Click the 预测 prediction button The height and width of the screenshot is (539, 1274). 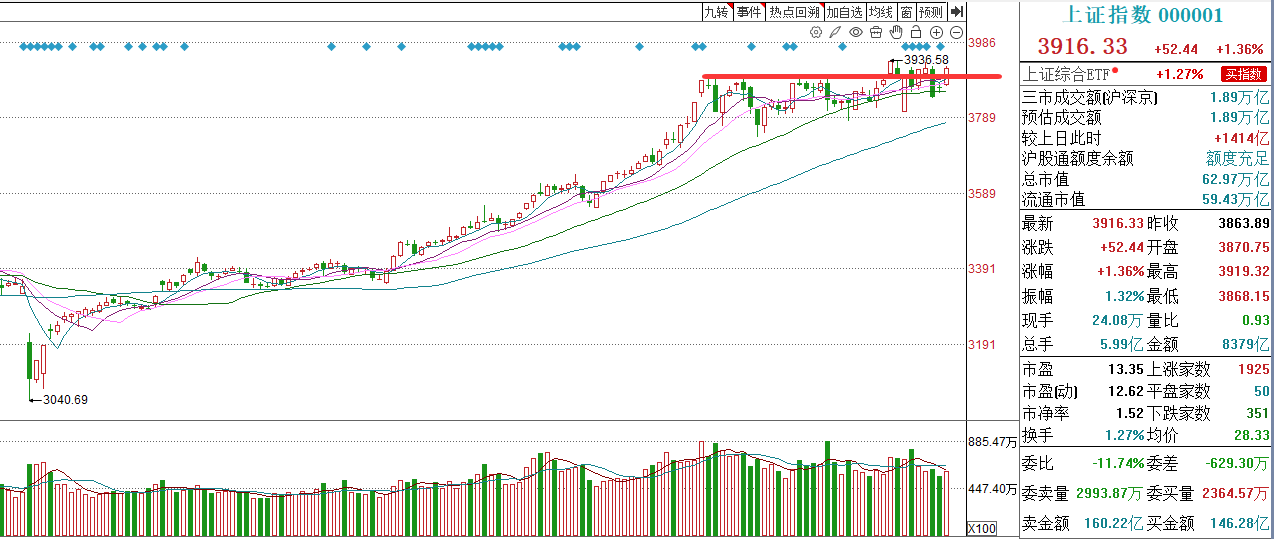931,12
